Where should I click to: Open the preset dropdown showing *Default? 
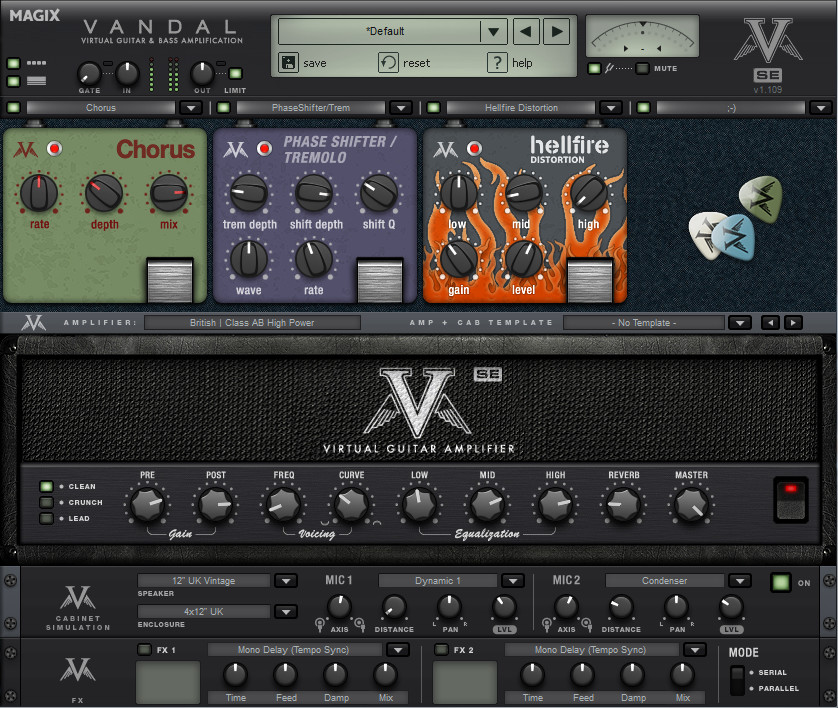[x=494, y=32]
